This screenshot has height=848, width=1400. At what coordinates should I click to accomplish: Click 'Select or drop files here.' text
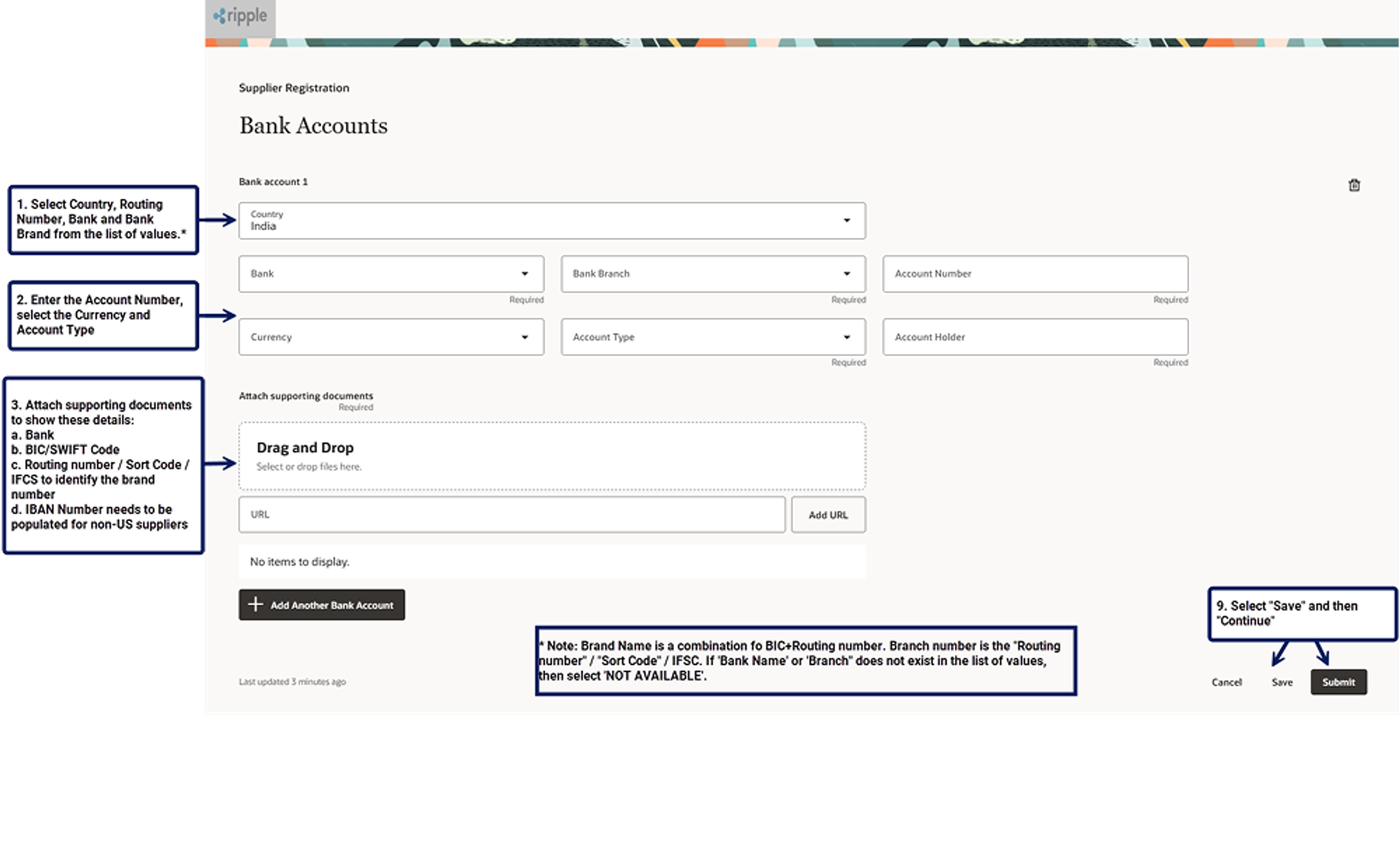(309, 467)
